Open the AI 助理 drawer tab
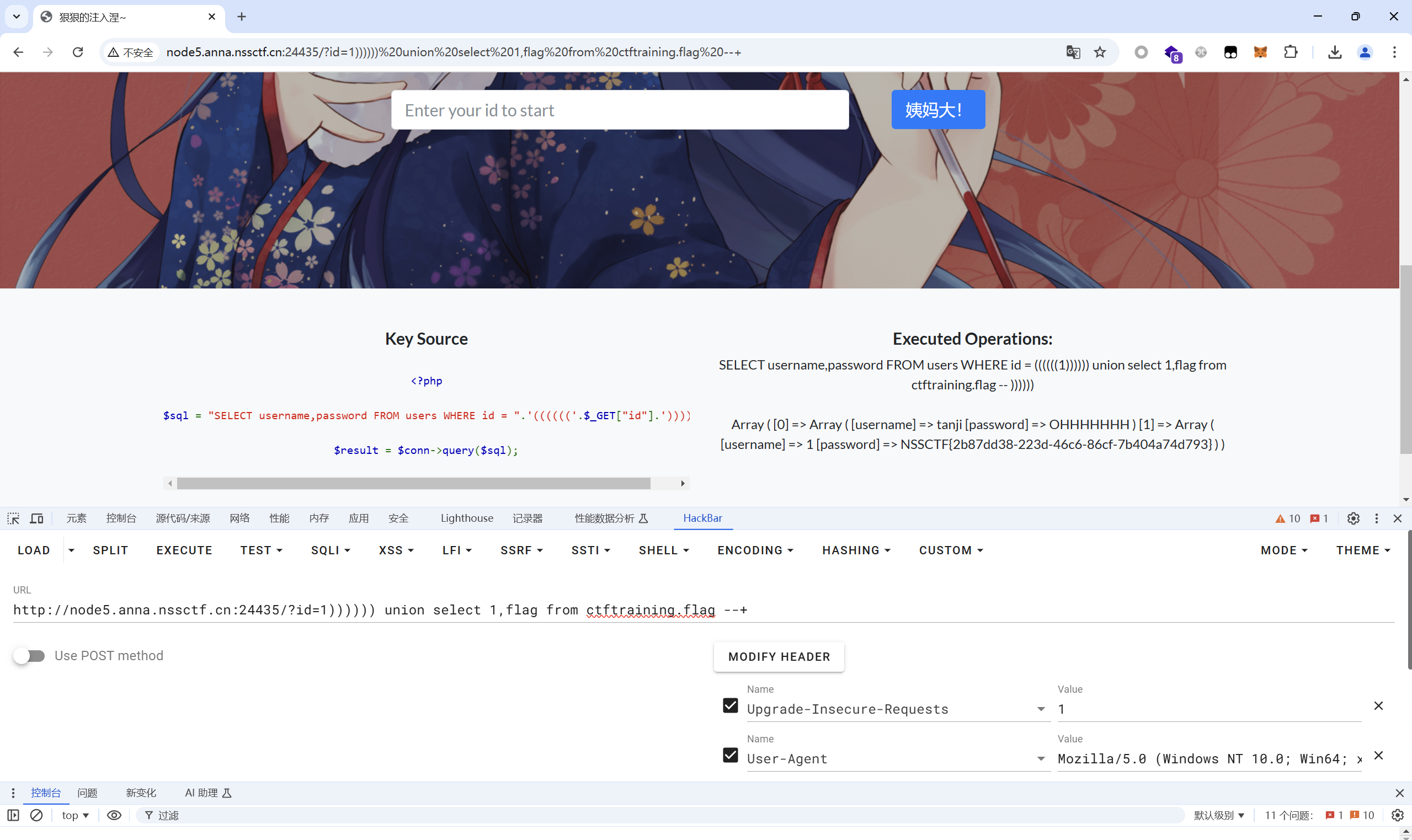The image size is (1412, 840). tap(209, 793)
